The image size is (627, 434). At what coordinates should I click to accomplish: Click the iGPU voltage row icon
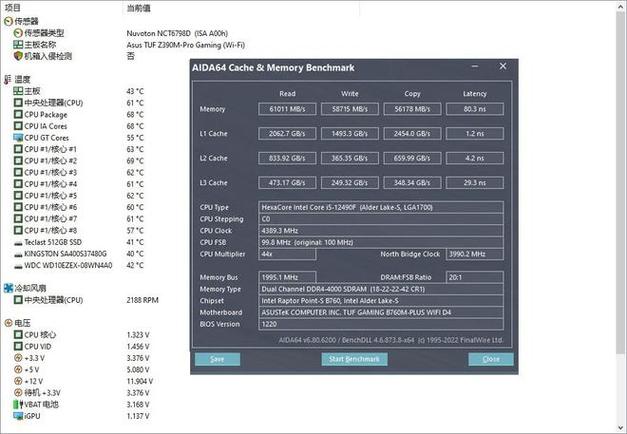click(18, 416)
